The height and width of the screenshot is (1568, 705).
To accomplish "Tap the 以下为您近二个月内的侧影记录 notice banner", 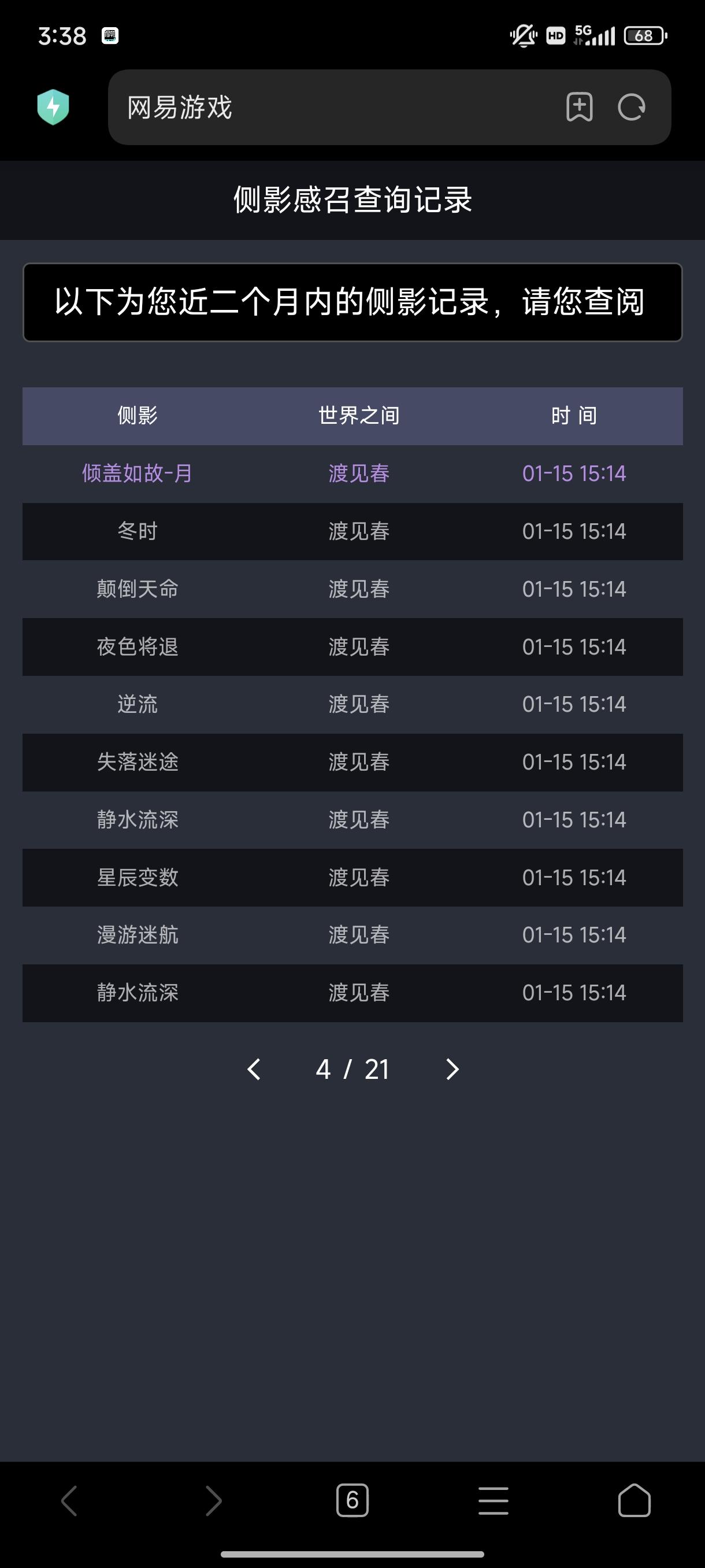I will 352,302.
